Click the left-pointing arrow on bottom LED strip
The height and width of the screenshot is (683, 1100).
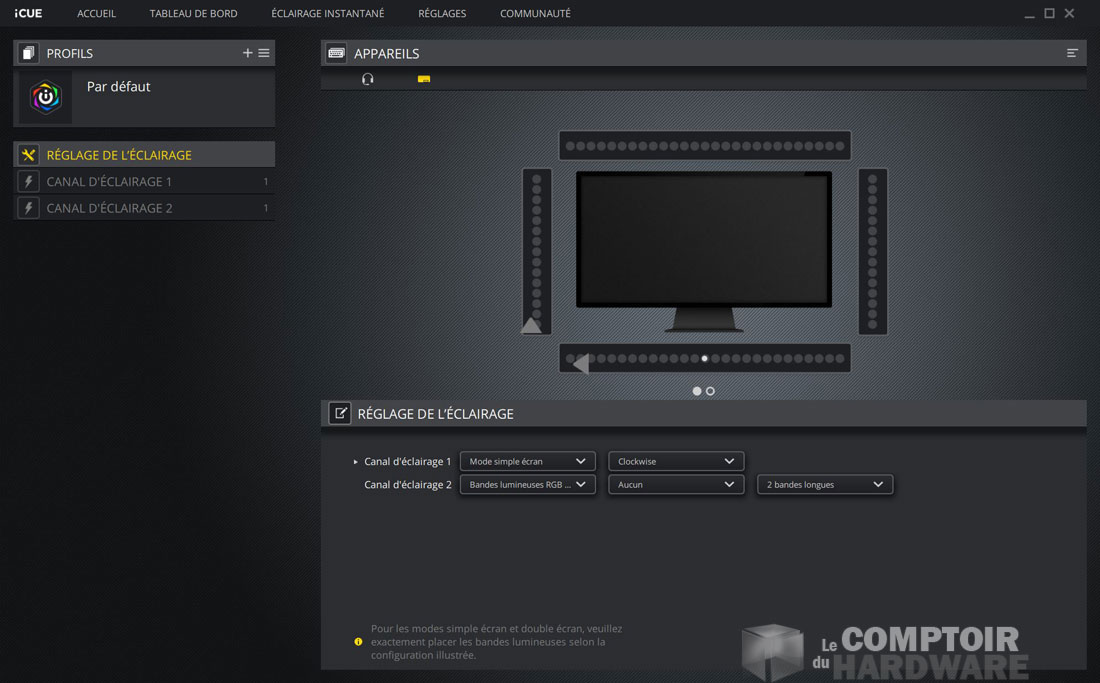[x=580, y=364]
